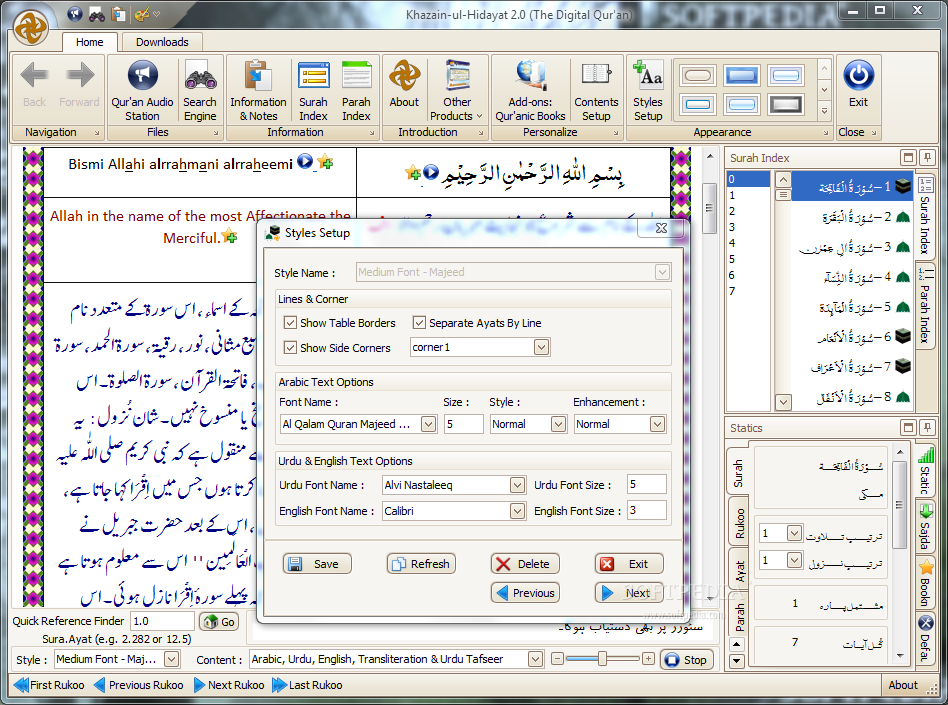948x705 pixels.
Task: Select the Parah Index vertical side tab
Action: (x=925, y=305)
